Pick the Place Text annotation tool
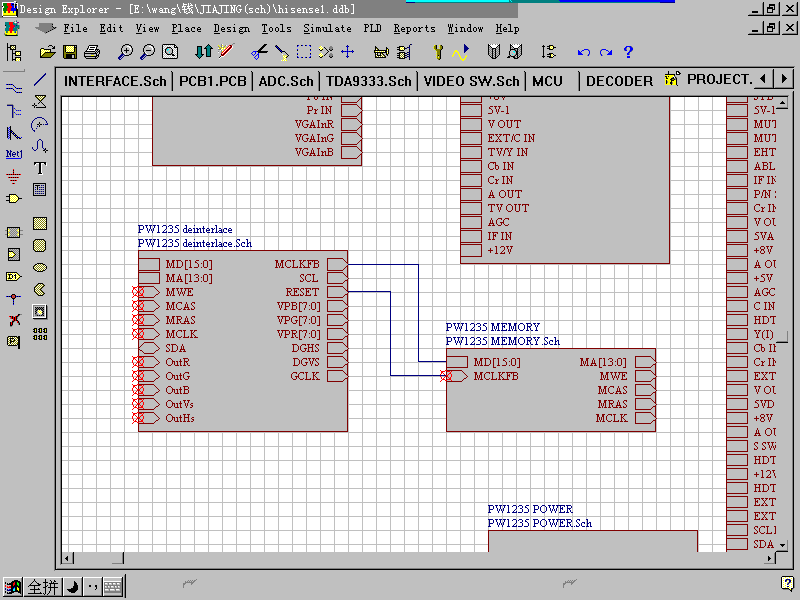The image size is (800, 600). coord(40,168)
